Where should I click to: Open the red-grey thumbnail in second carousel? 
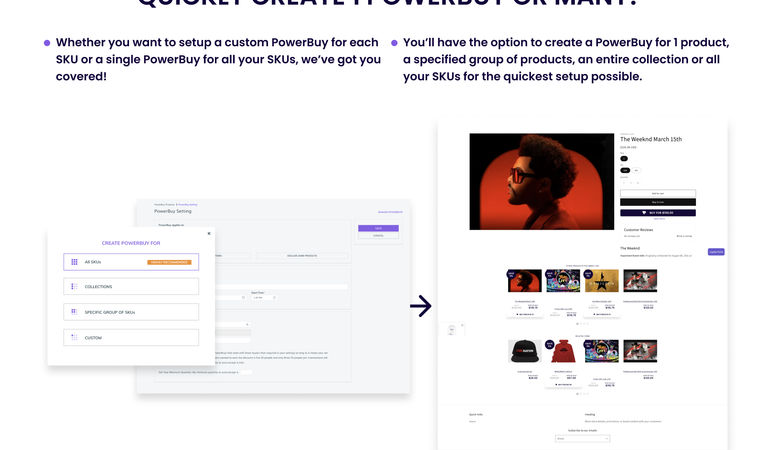(640, 351)
